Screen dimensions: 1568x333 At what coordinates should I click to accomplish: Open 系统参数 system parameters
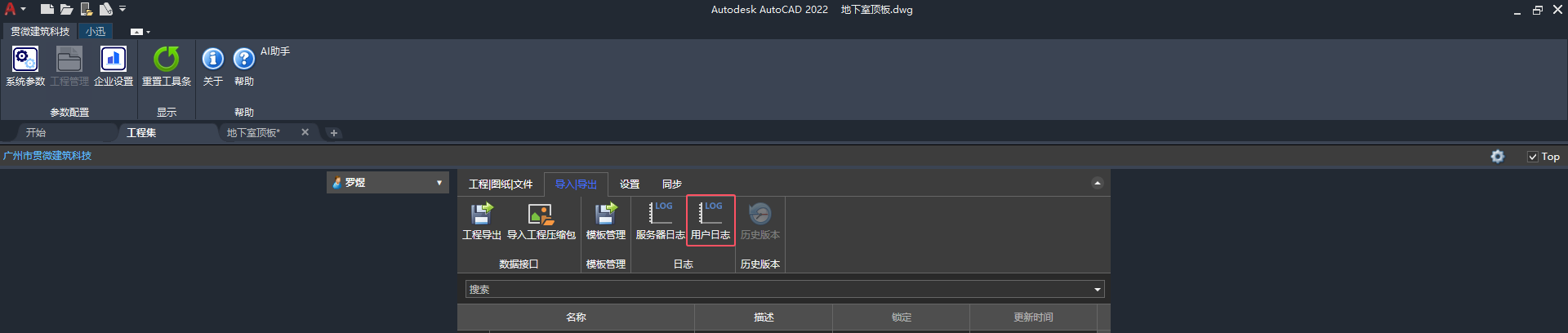[25, 66]
